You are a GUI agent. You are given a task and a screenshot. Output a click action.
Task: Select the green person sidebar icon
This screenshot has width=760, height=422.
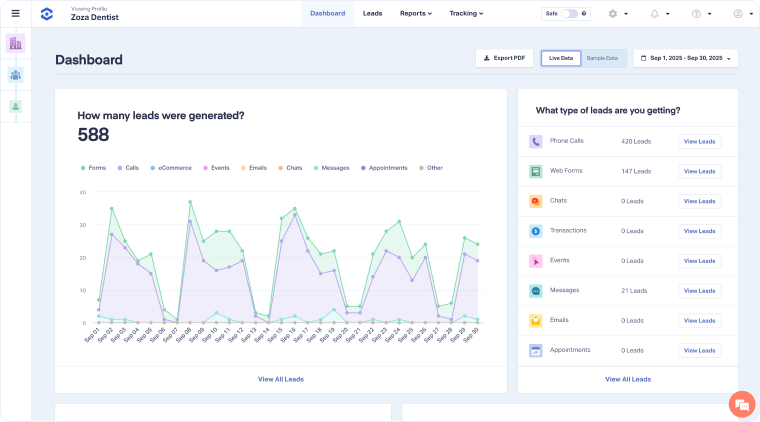coord(15,106)
